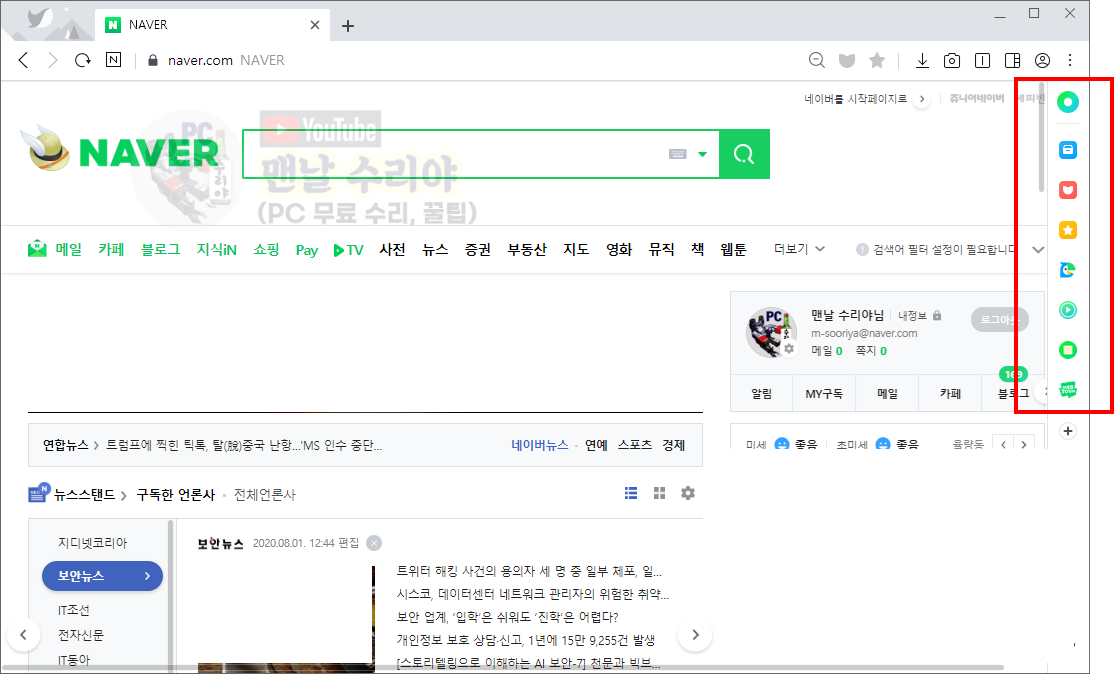Open the downloads icon in toolbar

pyautogui.click(x=922, y=60)
